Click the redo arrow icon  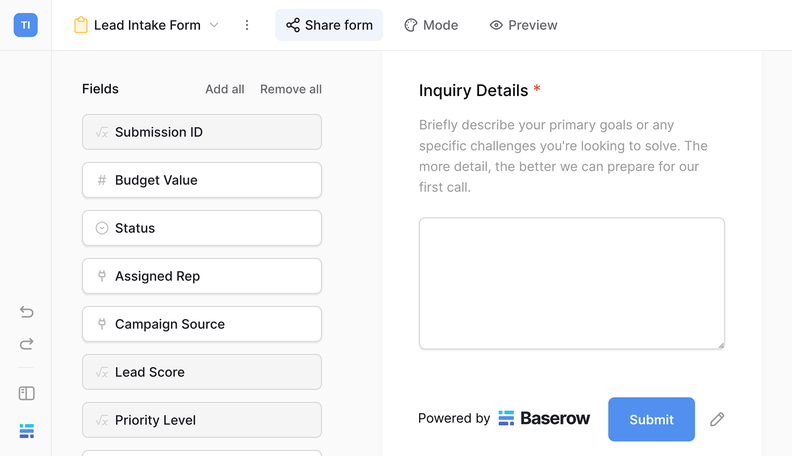[x=27, y=344]
